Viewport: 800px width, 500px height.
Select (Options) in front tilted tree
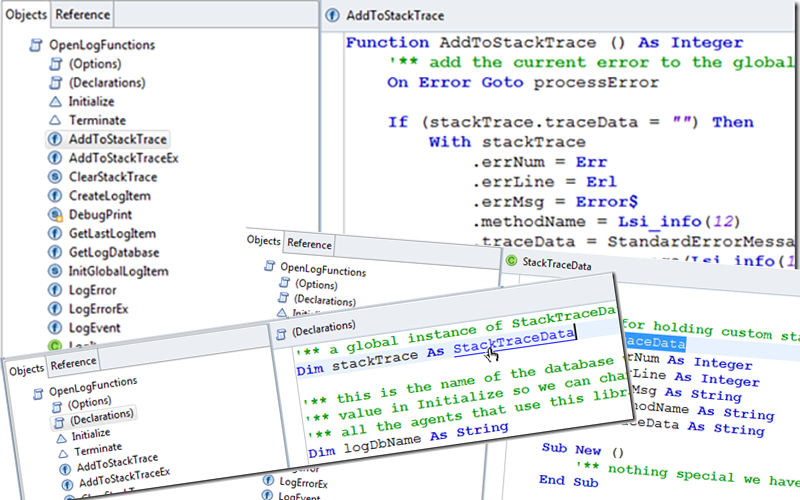(x=89, y=404)
